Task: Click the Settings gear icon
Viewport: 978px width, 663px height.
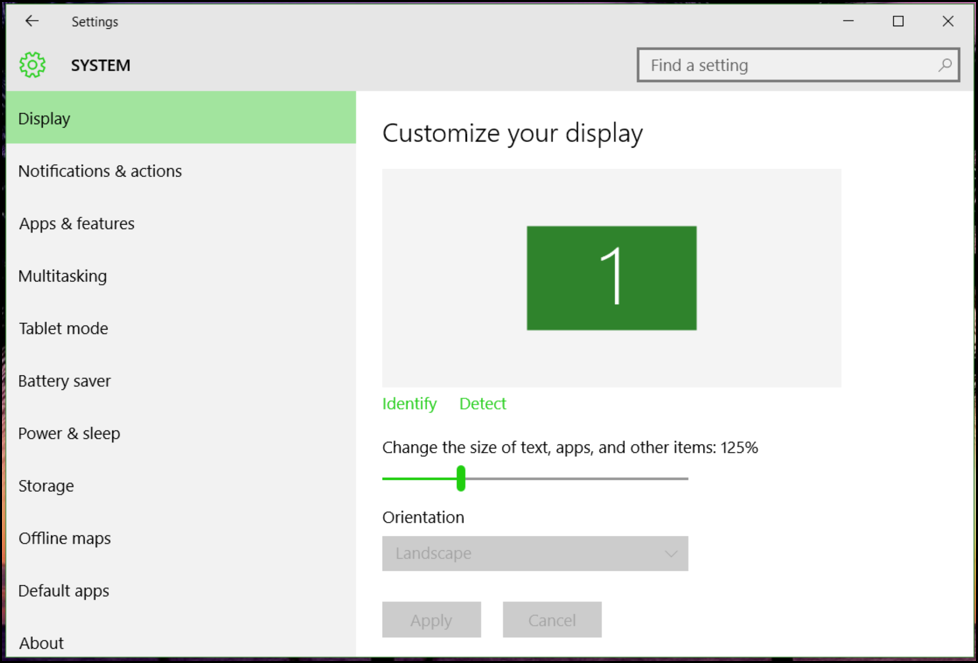Action: [x=32, y=64]
